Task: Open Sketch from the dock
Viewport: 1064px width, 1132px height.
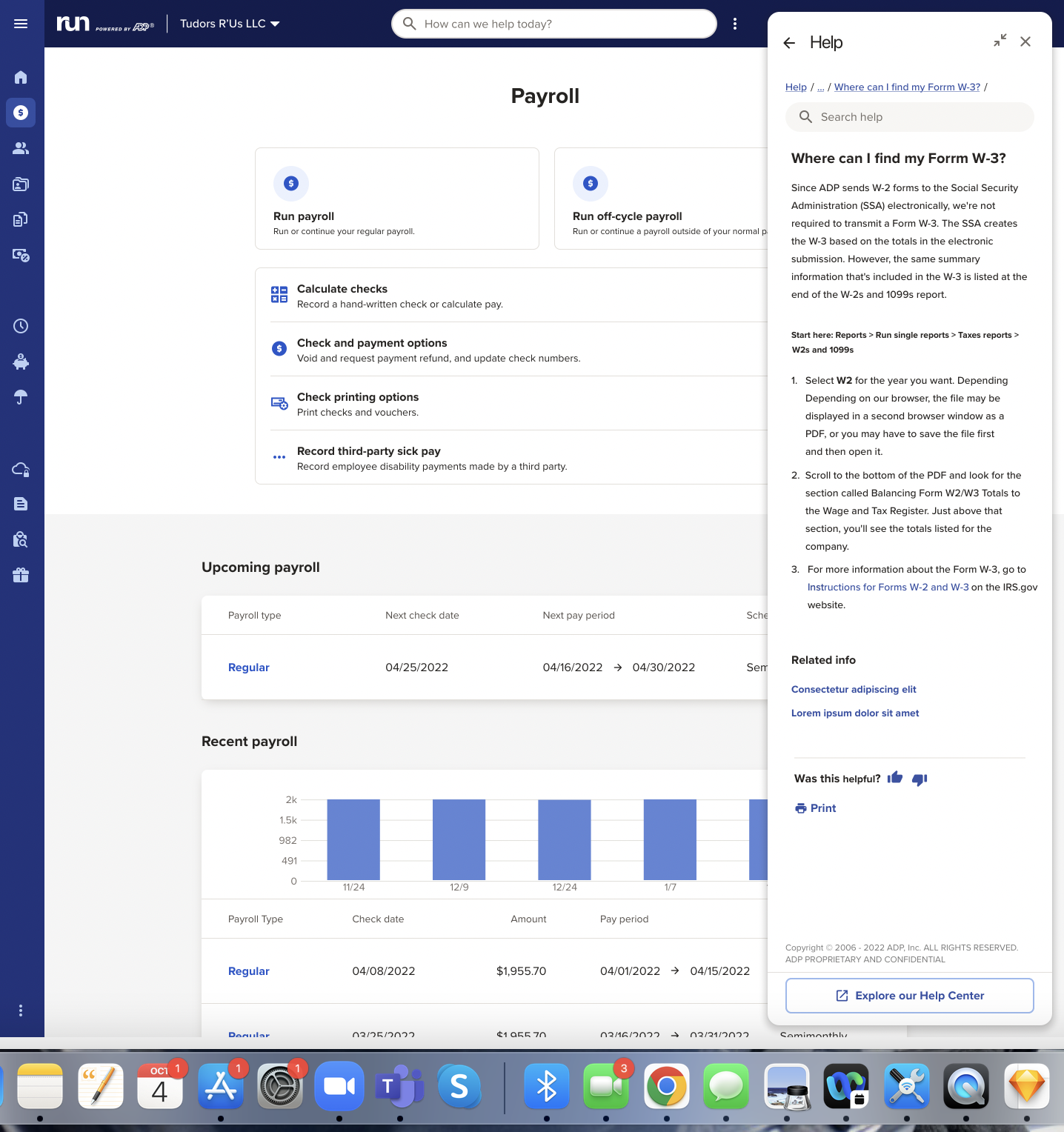Action: (x=1027, y=1086)
